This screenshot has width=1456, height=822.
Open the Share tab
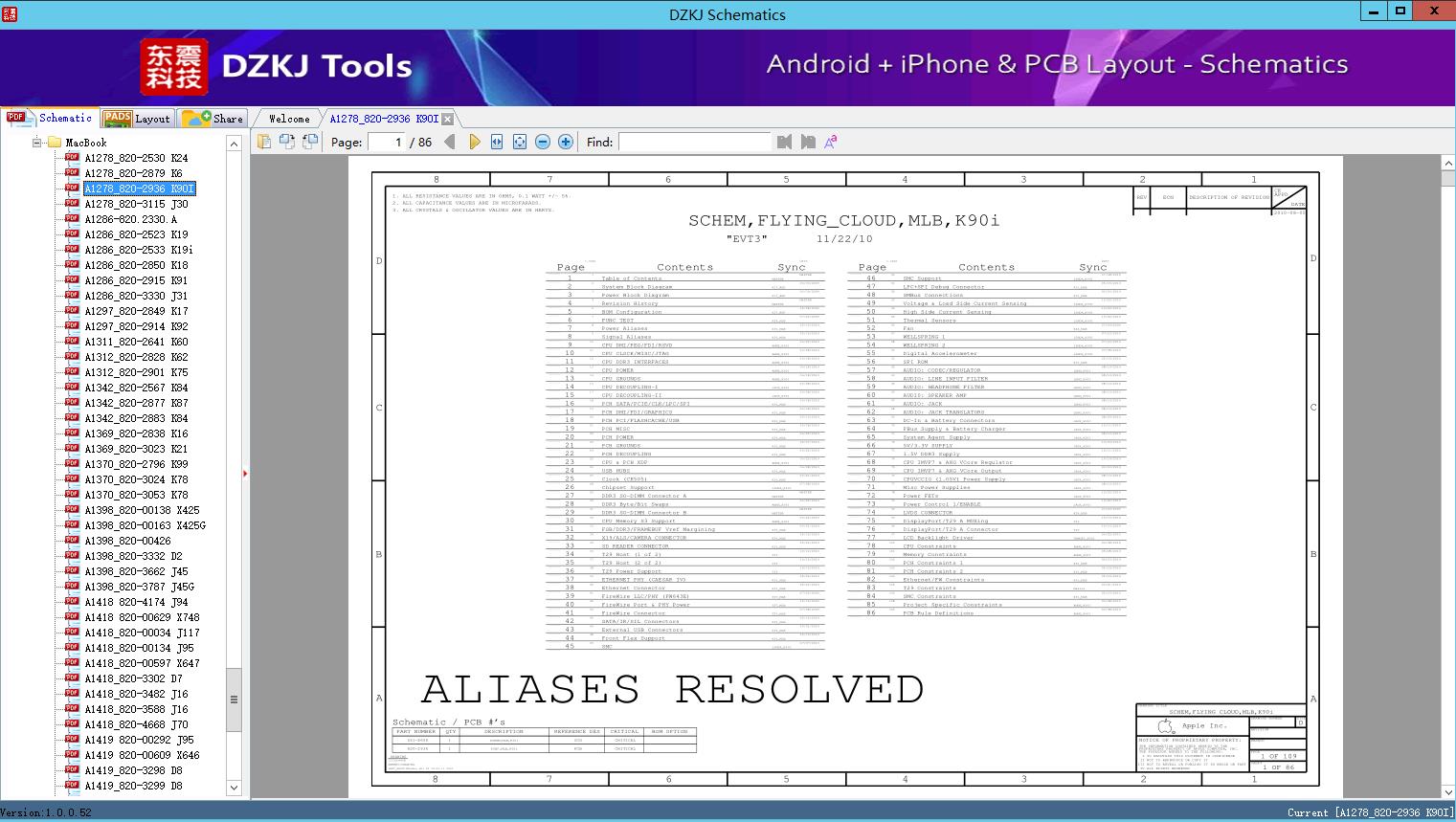click(x=213, y=119)
